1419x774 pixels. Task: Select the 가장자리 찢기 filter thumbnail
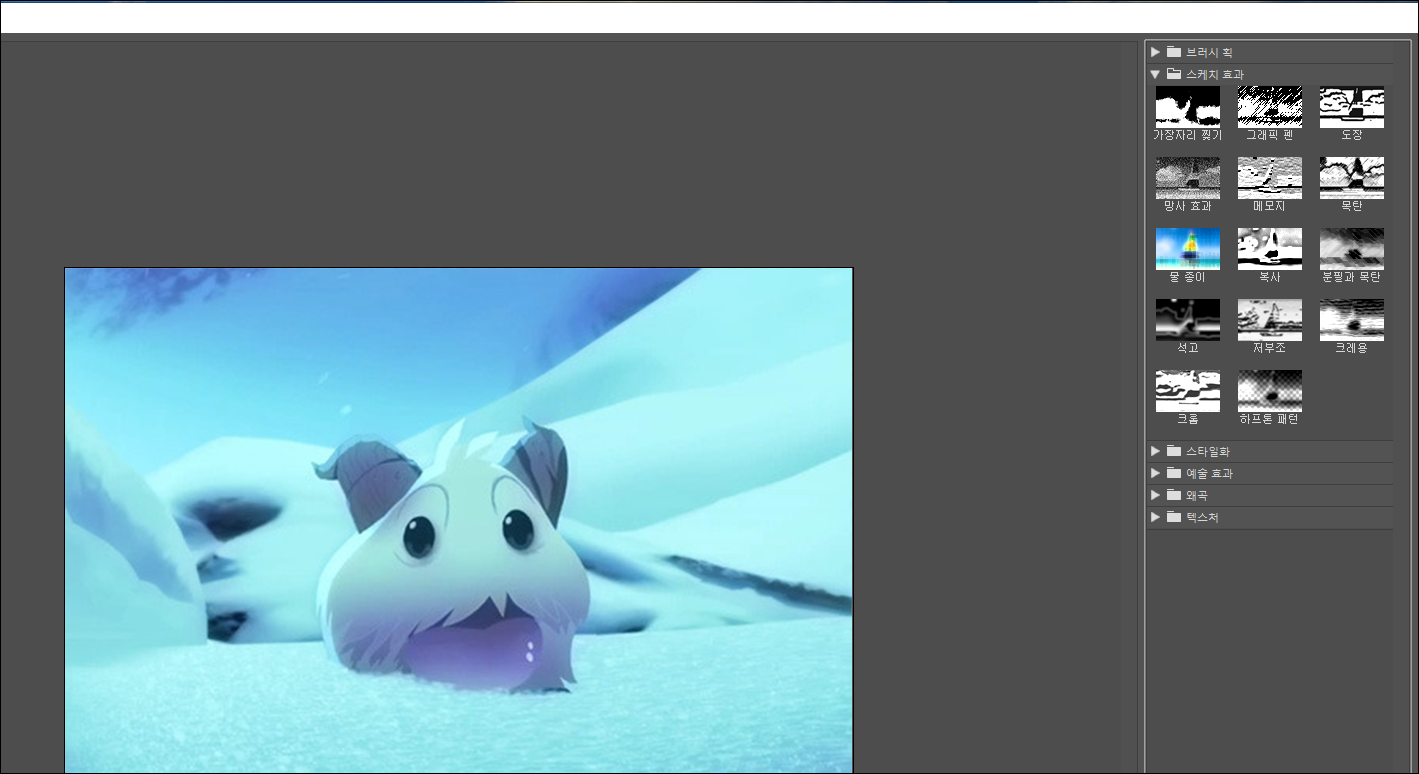coord(1187,107)
